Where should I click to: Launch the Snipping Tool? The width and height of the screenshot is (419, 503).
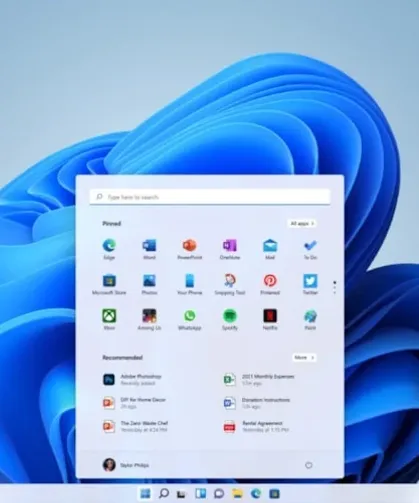tap(230, 284)
